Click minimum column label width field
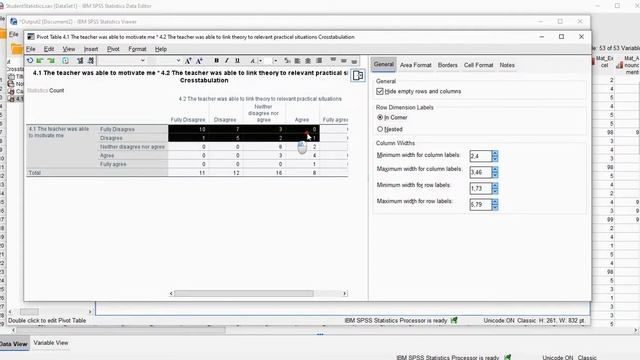 point(481,156)
